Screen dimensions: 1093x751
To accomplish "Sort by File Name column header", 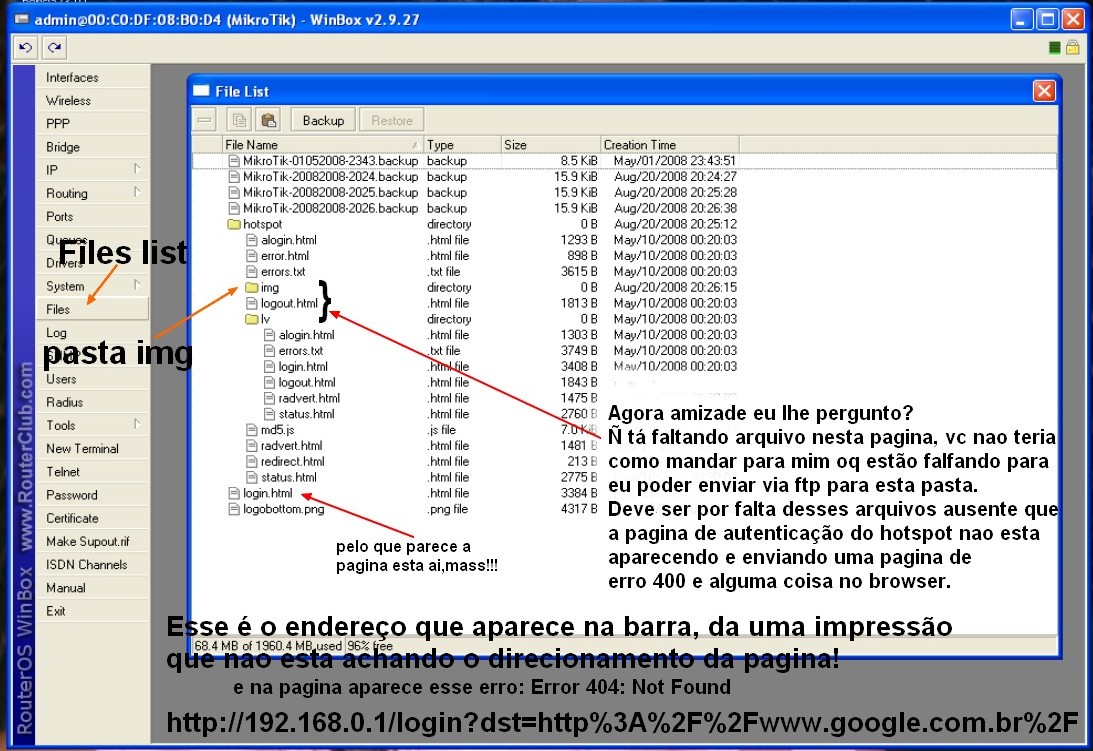I will (322, 144).
